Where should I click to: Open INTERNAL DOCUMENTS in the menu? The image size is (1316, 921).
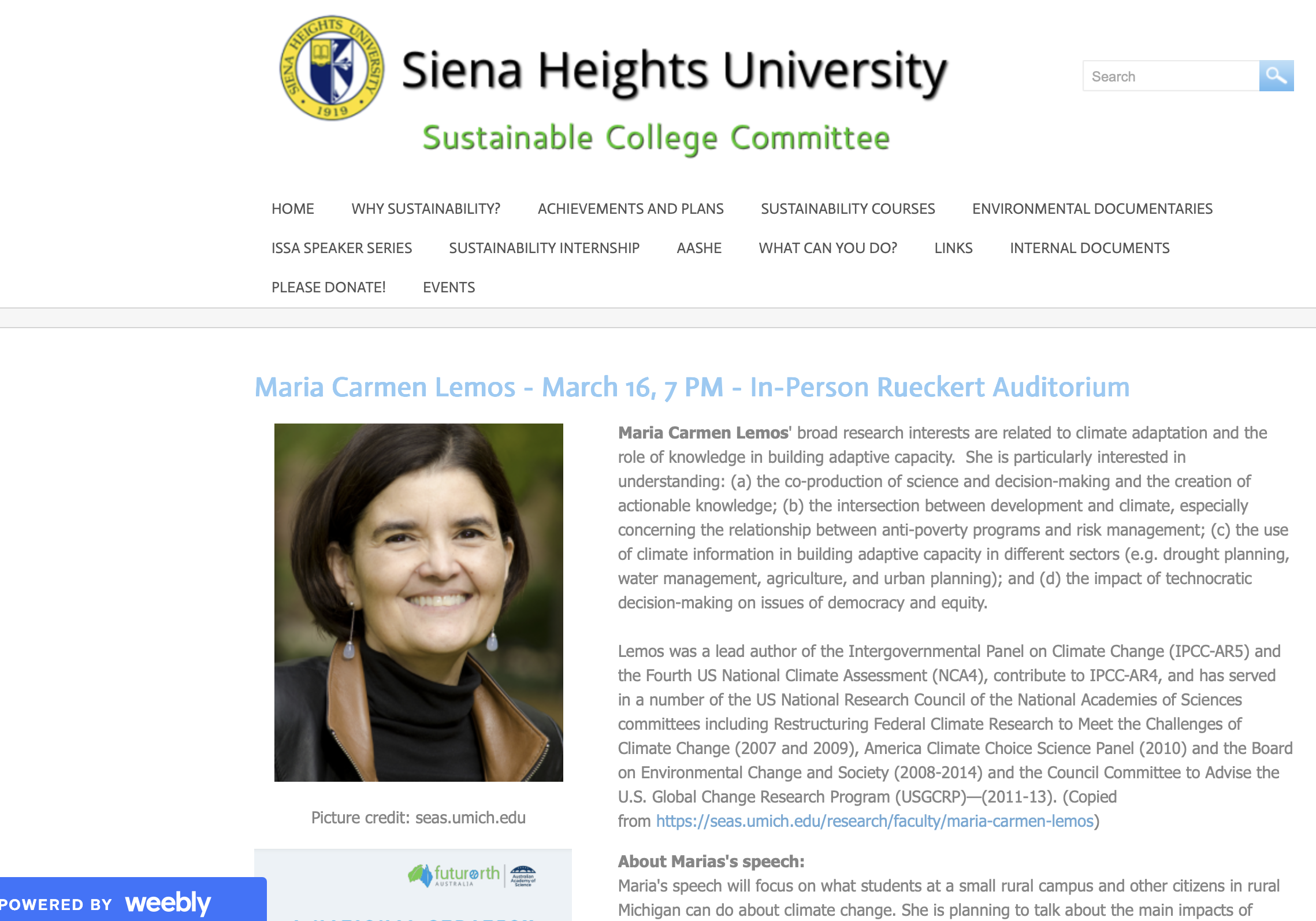point(1090,248)
